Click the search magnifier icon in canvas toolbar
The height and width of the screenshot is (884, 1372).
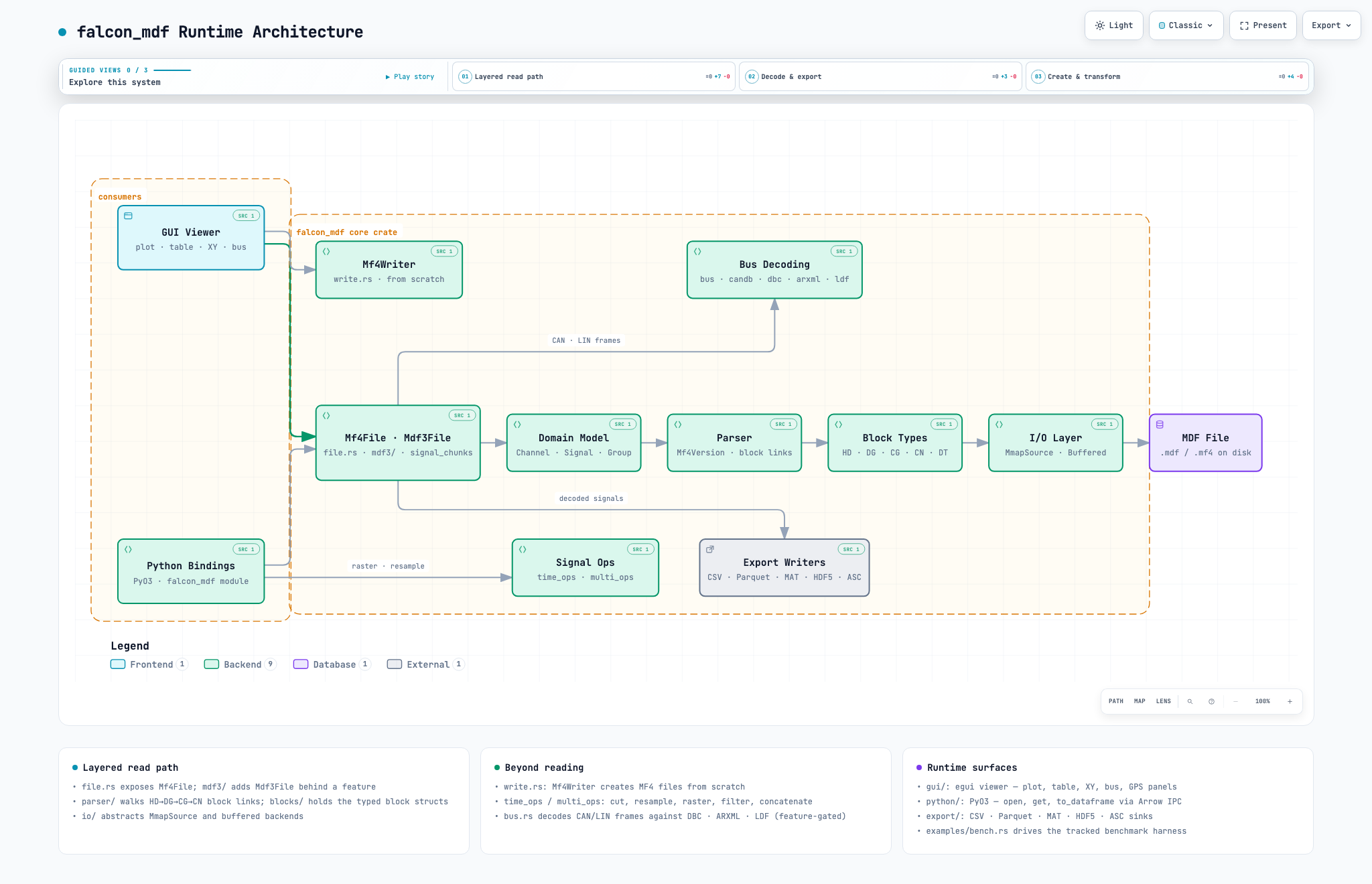tap(1190, 701)
